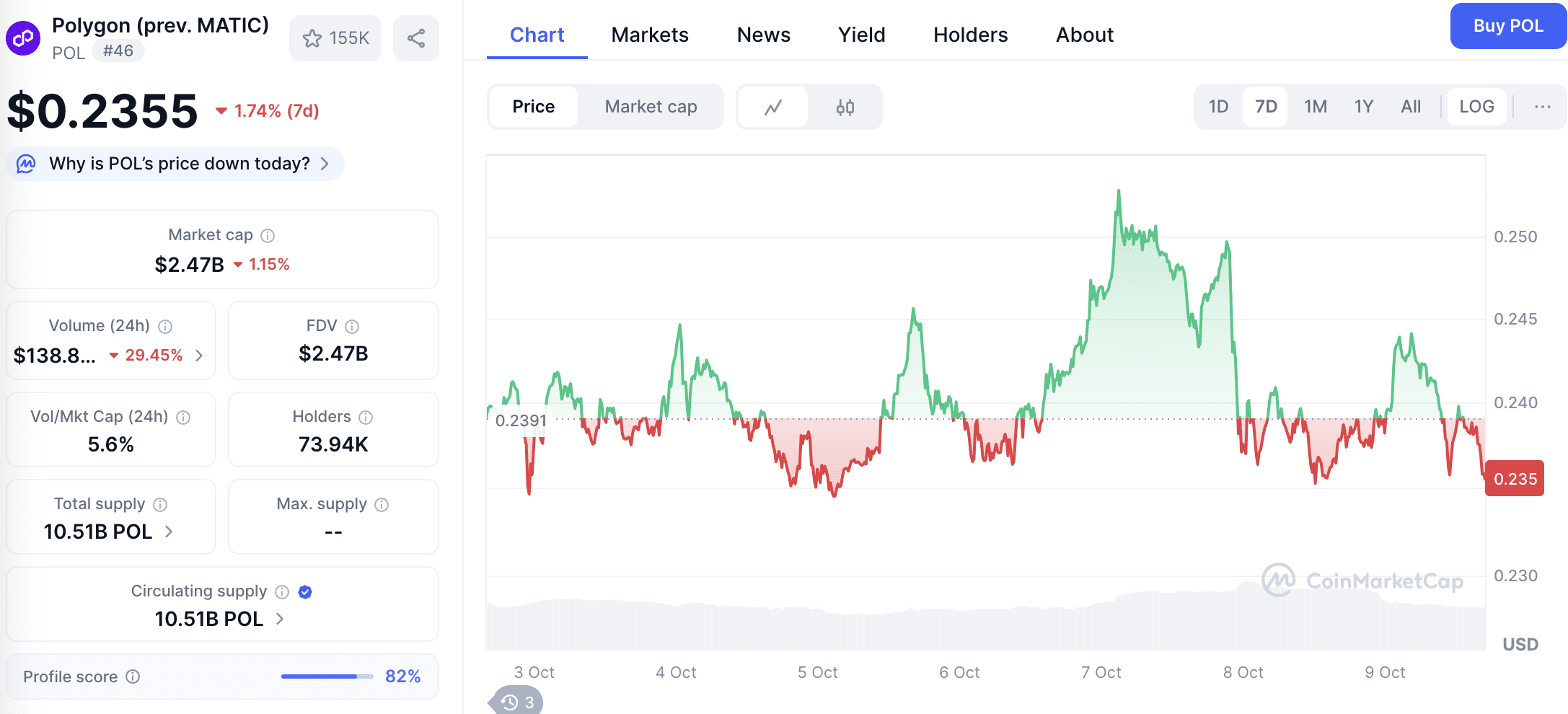Click the Buy POL button
1568x714 pixels.
(x=1507, y=26)
